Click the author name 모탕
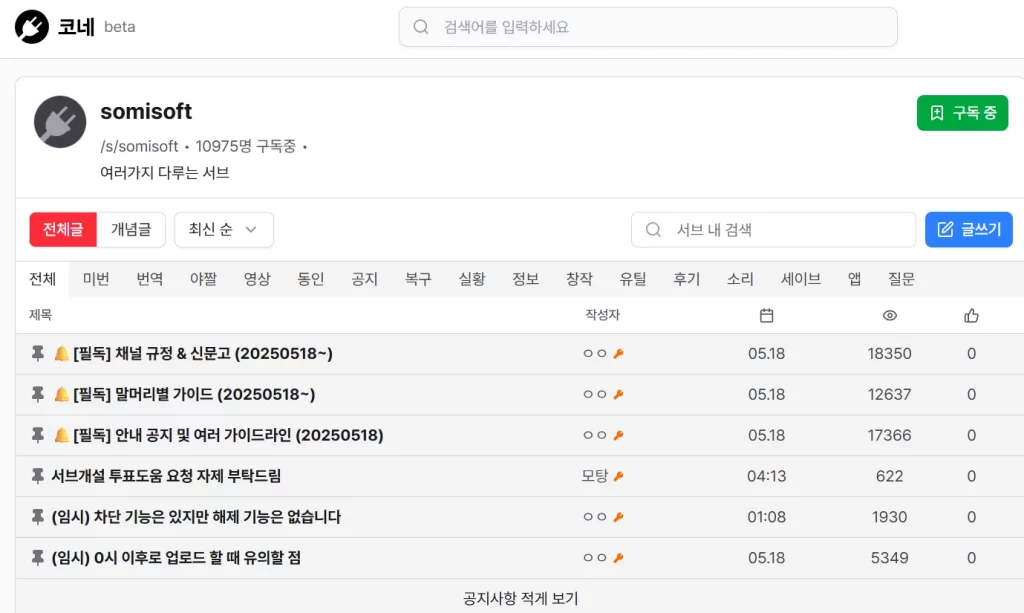This screenshot has width=1024, height=613. pos(594,476)
